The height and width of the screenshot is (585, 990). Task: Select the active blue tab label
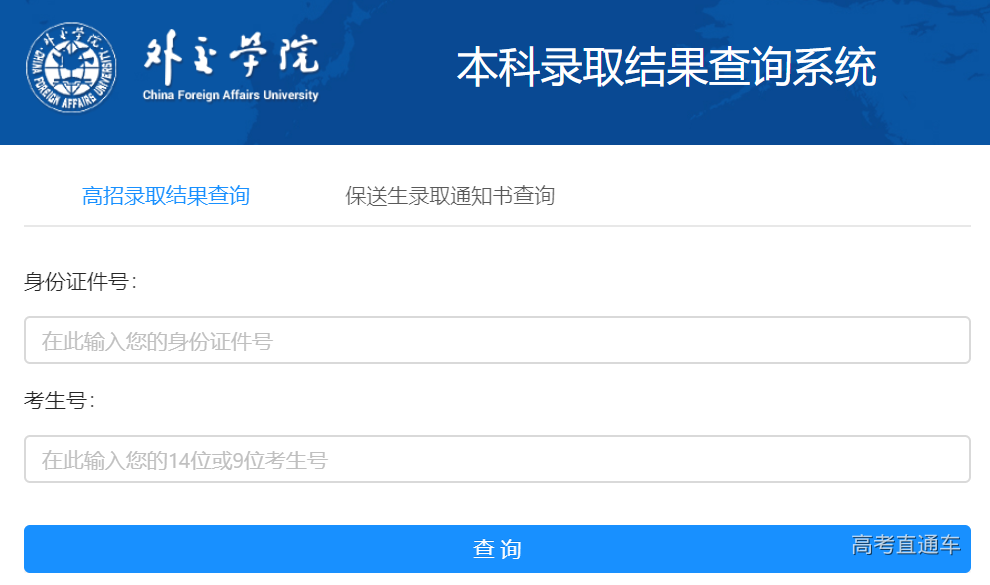tap(166, 196)
